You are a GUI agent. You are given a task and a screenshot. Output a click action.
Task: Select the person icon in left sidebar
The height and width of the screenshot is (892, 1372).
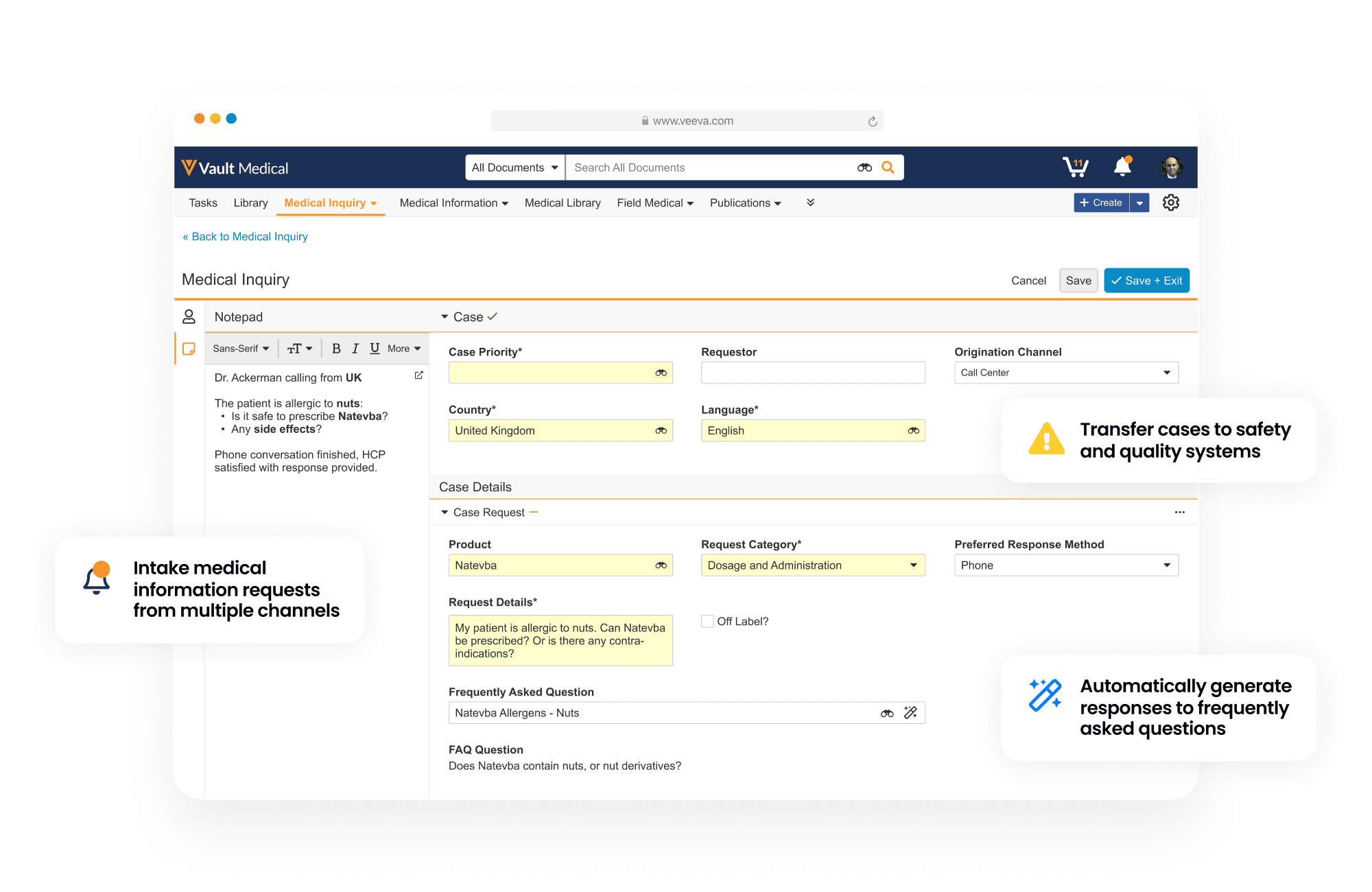pos(189,316)
